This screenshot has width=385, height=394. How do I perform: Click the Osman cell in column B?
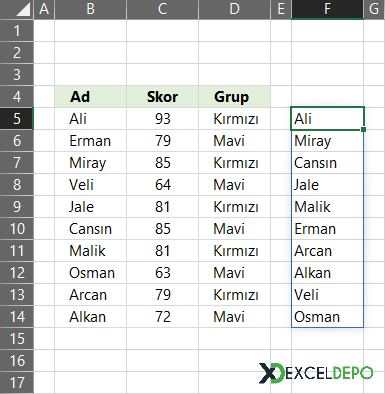(x=90, y=273)
